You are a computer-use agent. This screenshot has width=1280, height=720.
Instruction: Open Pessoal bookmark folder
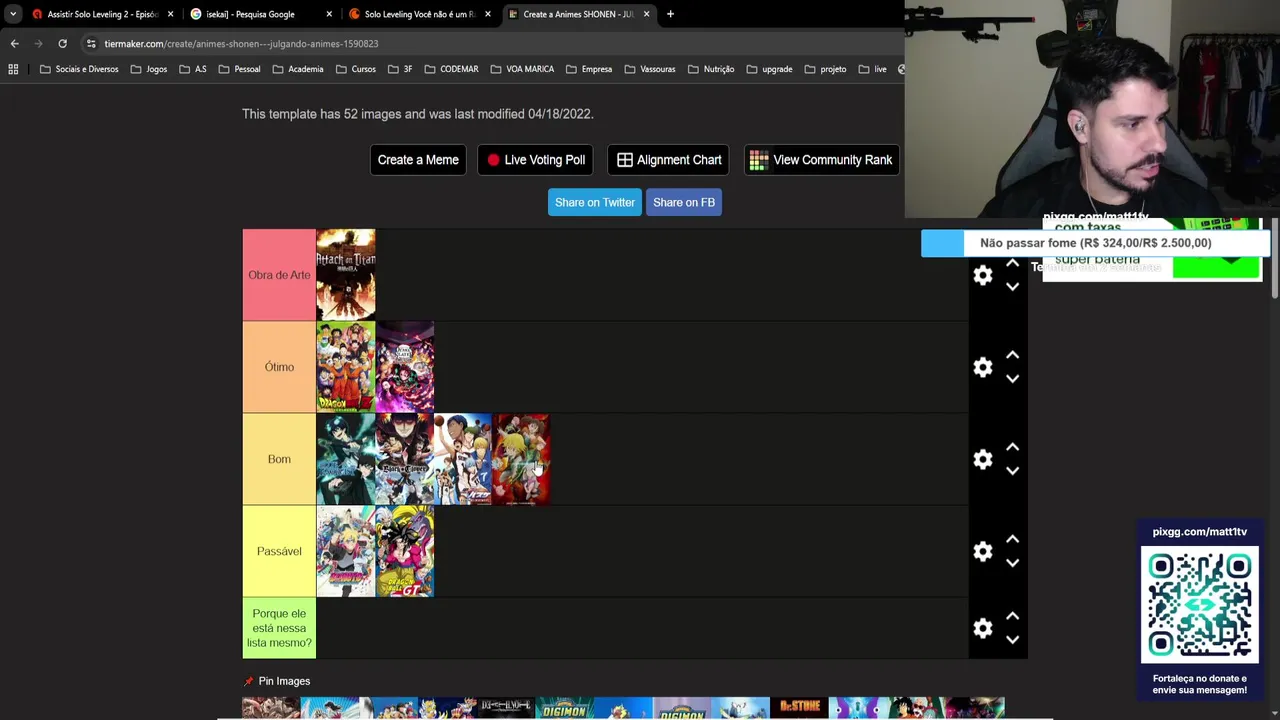[x=238, y=69]
